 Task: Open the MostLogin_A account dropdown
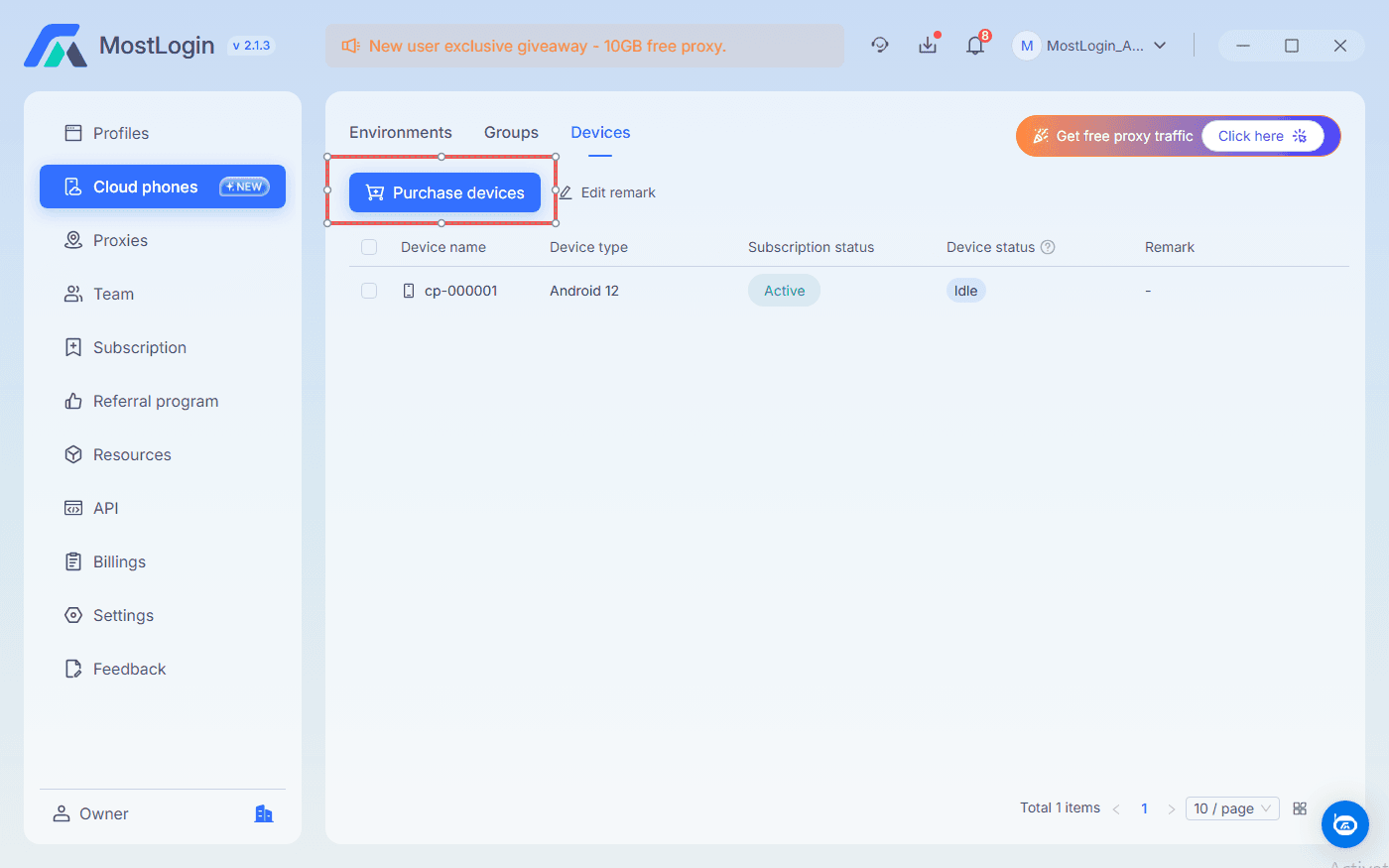(x=1091, y=45)
